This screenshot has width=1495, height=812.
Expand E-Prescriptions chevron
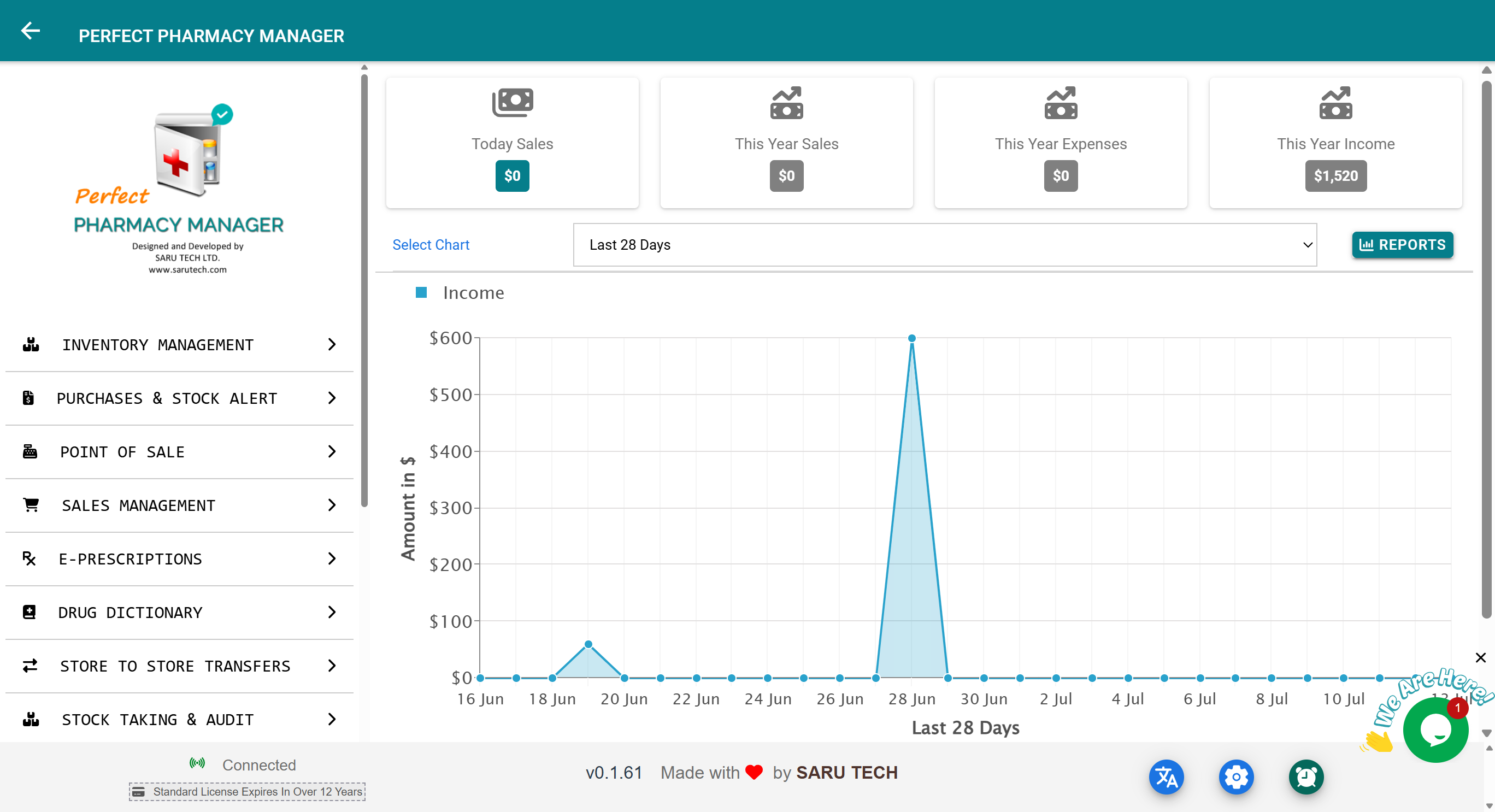(331, 558)
